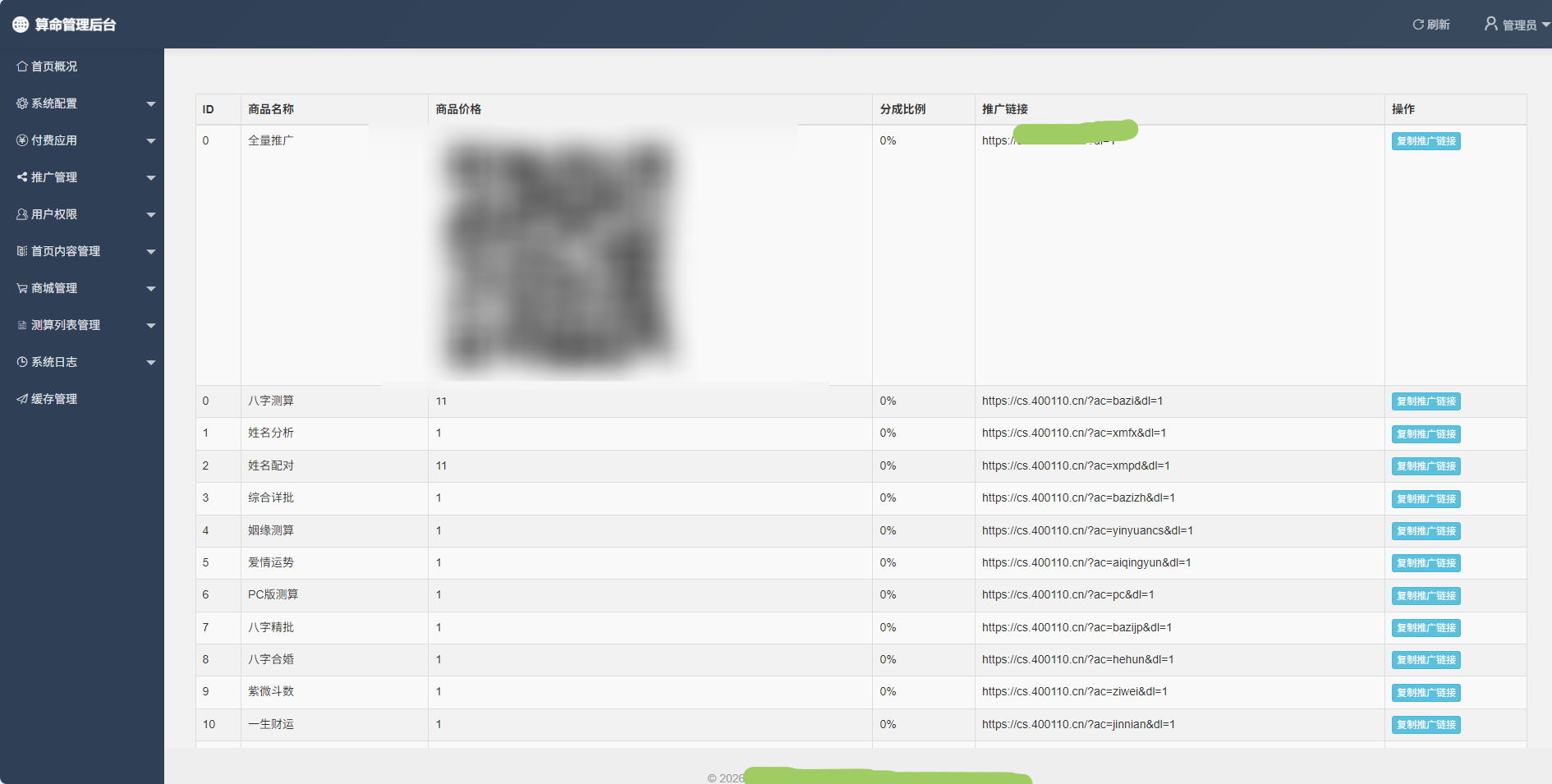
Task: Click the share icon for 推广管理
Action: 22,177
